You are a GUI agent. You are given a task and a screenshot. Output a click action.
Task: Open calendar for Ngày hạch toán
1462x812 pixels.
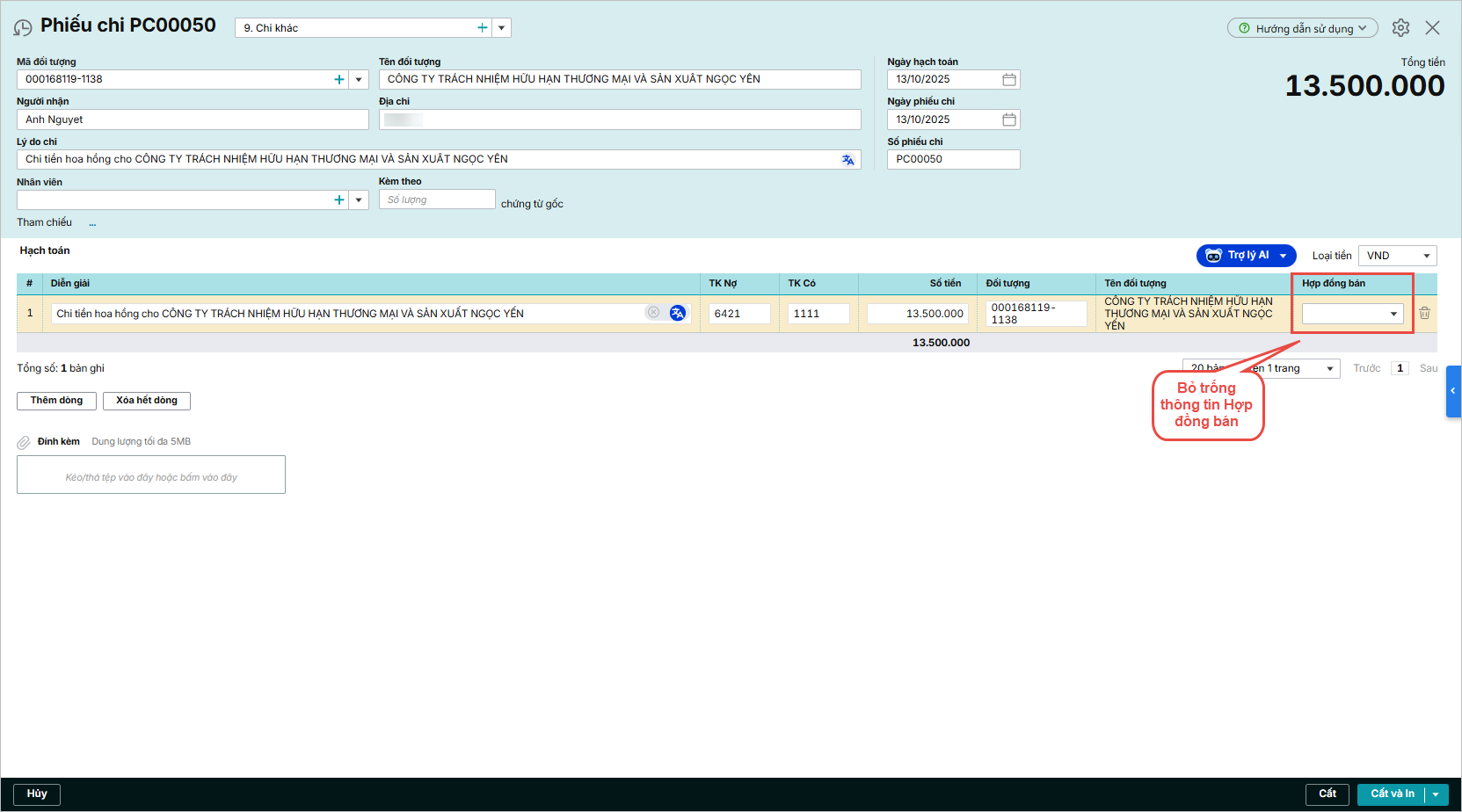tap(1009, 79)
